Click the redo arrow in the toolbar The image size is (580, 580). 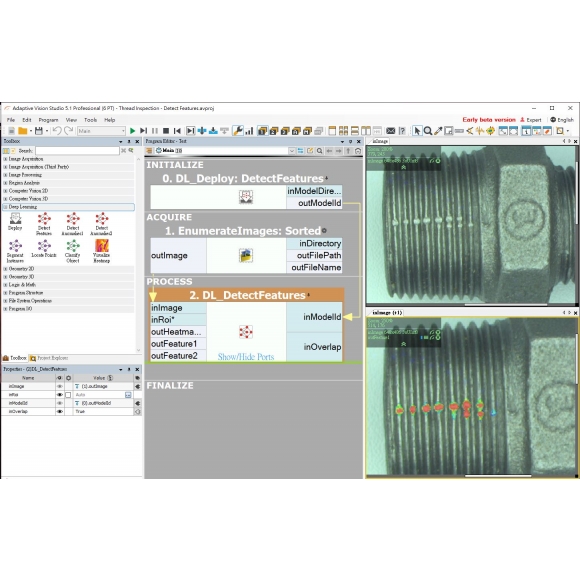68,131
